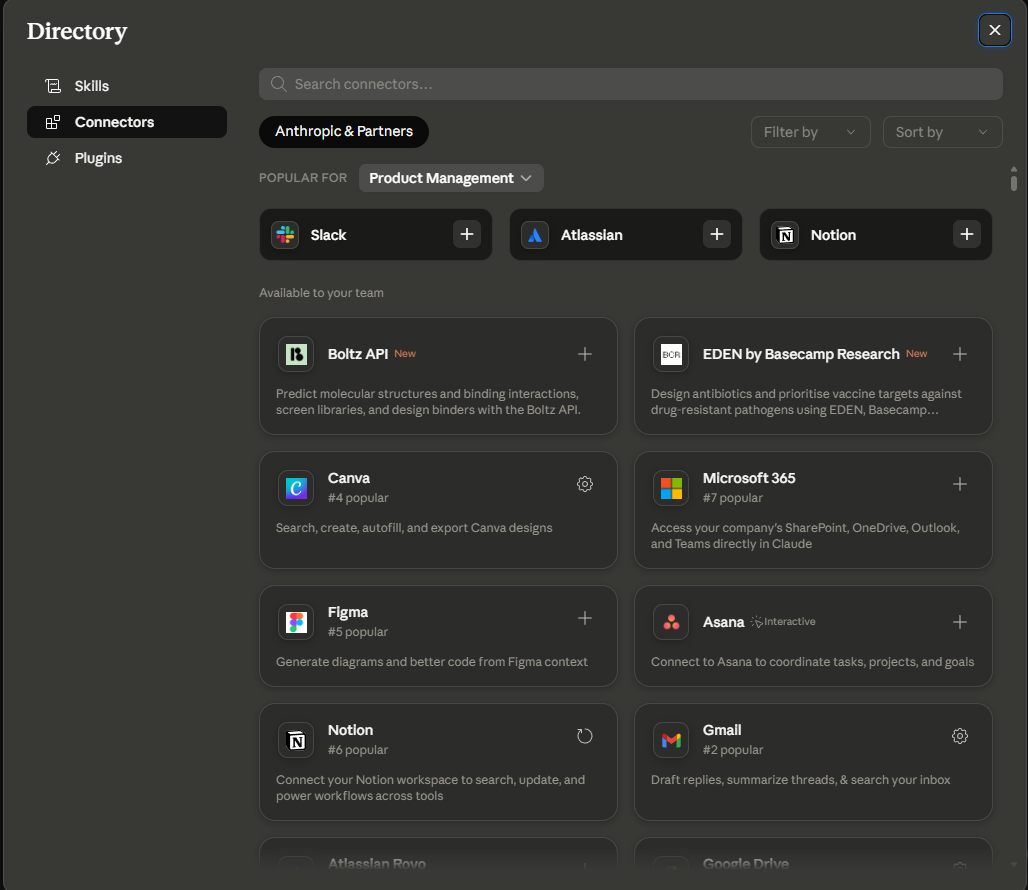Click the New badge beside Boltz API
The image size is (1028, 890).
[405, 353]
